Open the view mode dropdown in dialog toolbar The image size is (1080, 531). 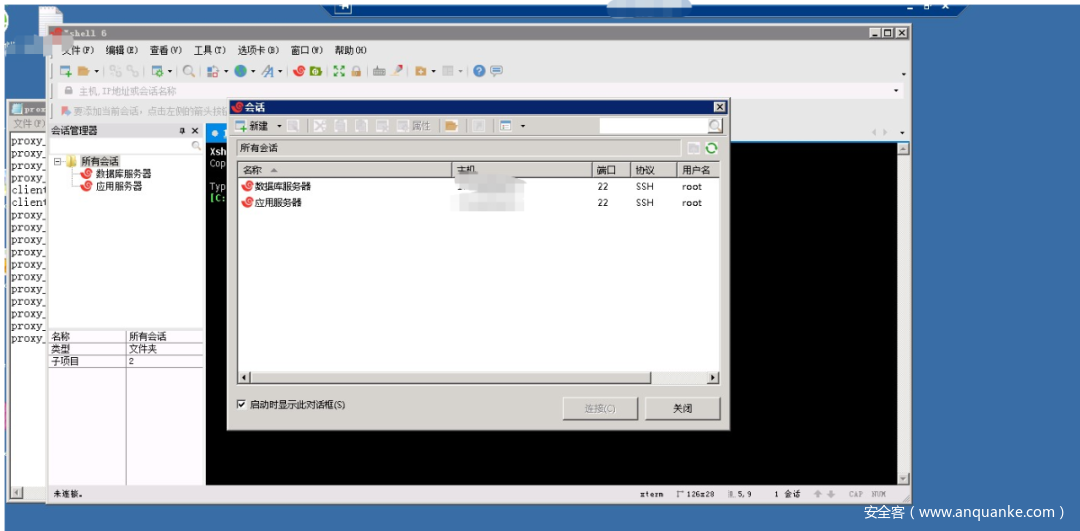pos(522,126)
